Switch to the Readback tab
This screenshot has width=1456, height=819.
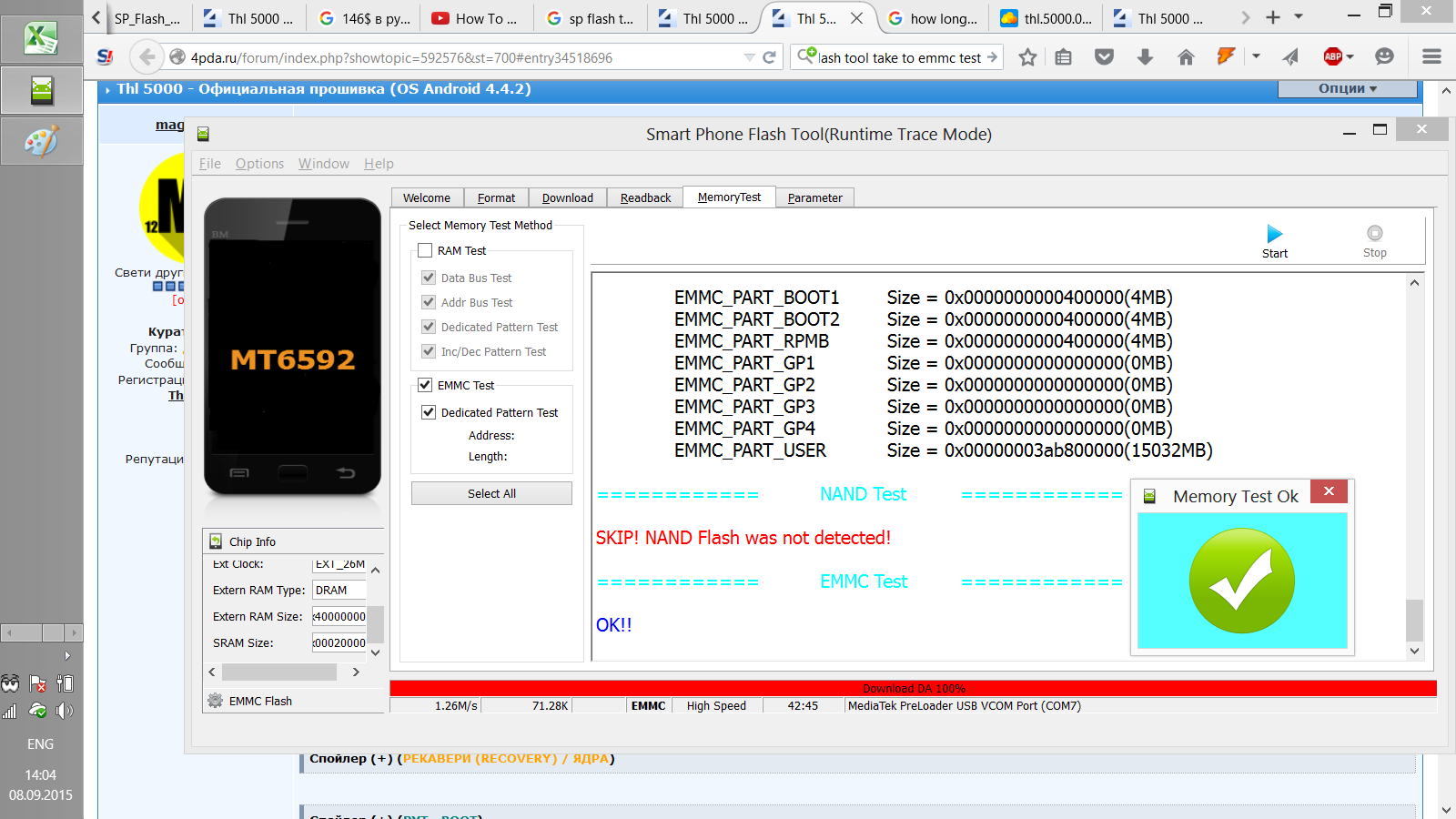pos(645,197)
